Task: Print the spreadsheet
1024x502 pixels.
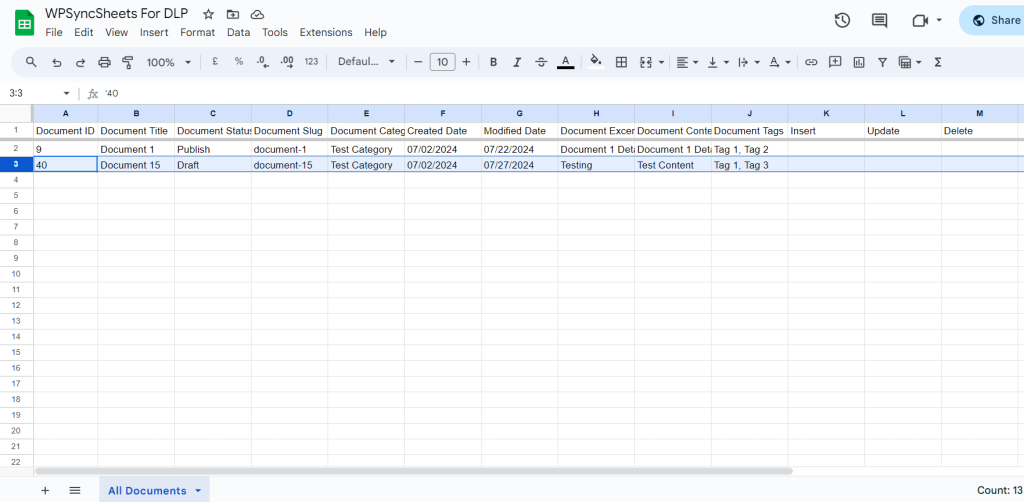Action: (104, 62)
